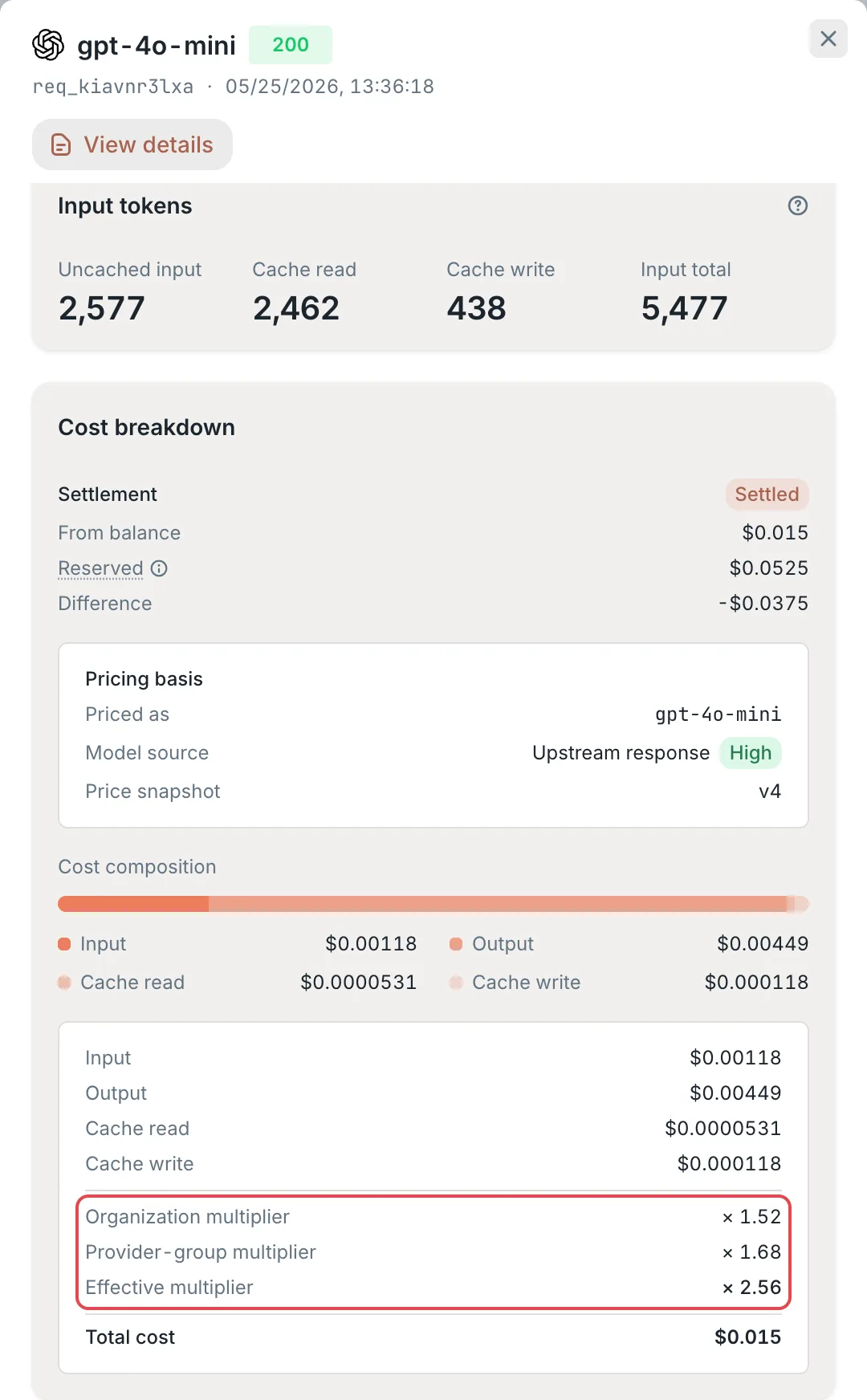Click the Input legend color dot
The height and width of the screenshot is (1400, 867).
coord(64,944)
